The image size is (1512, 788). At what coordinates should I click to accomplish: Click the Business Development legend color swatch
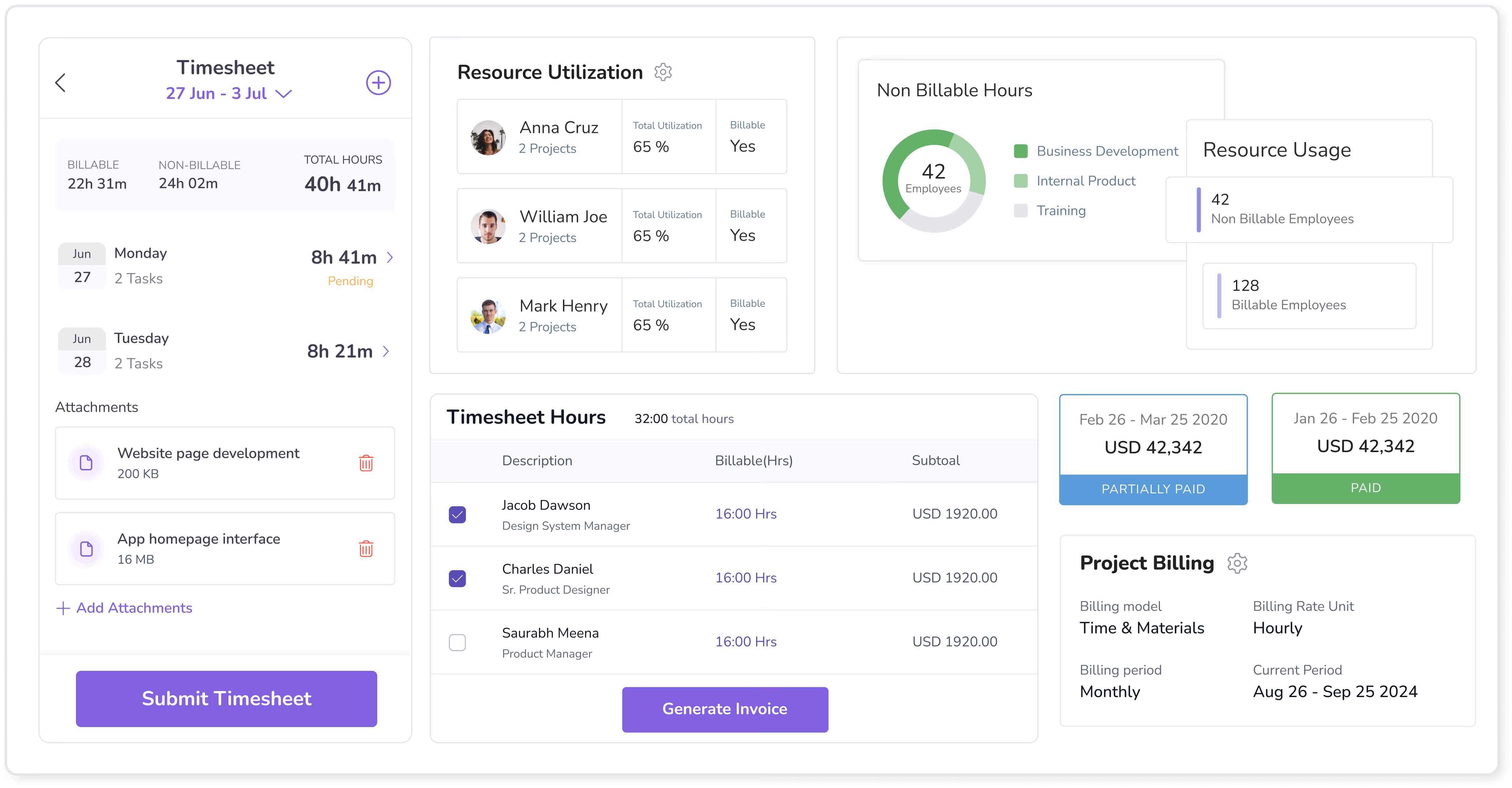(x=1021, y=151)
